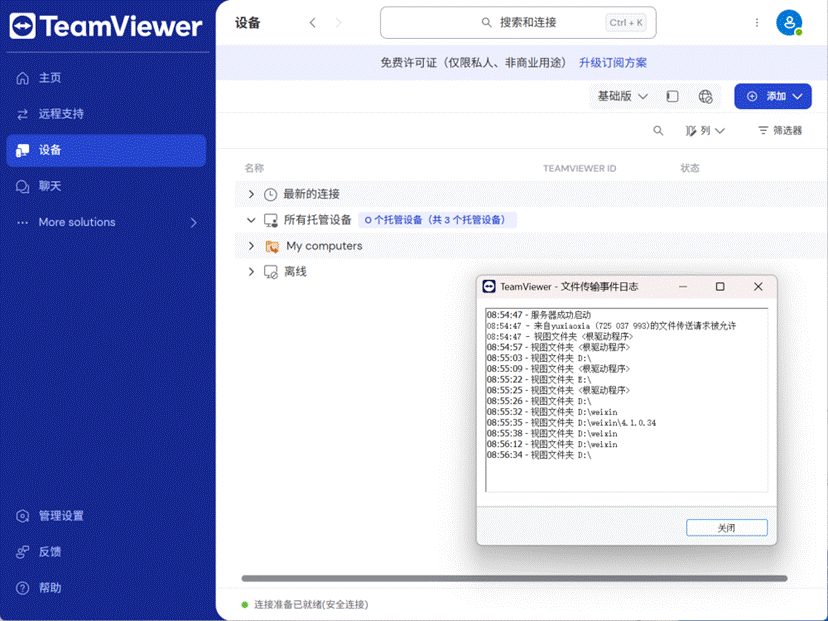
Task: Select log line 服务器成功启动
Action: point(539,315)
